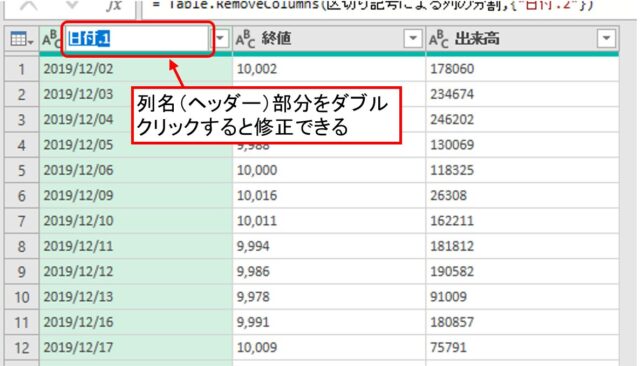Click the date cell 2019/12/10
This screenshot has width=640, height=366.
[x=136, y=221]
